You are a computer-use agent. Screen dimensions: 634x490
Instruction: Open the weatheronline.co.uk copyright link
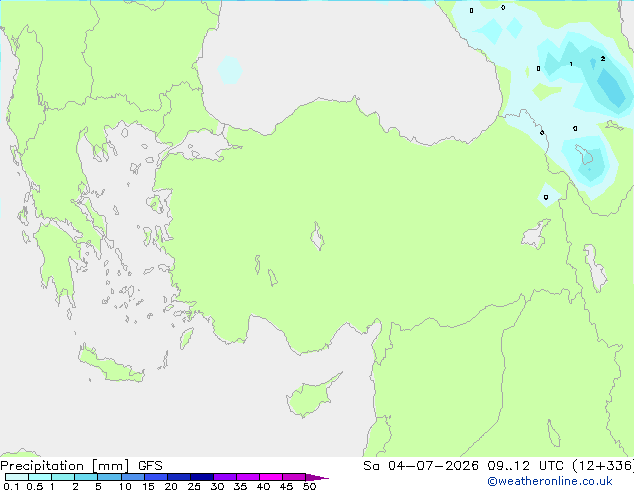[x=550, y=481]
